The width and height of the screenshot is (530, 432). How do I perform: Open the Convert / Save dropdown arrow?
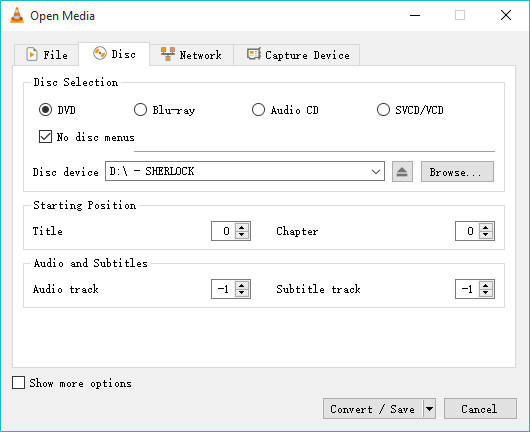(429, 409)
